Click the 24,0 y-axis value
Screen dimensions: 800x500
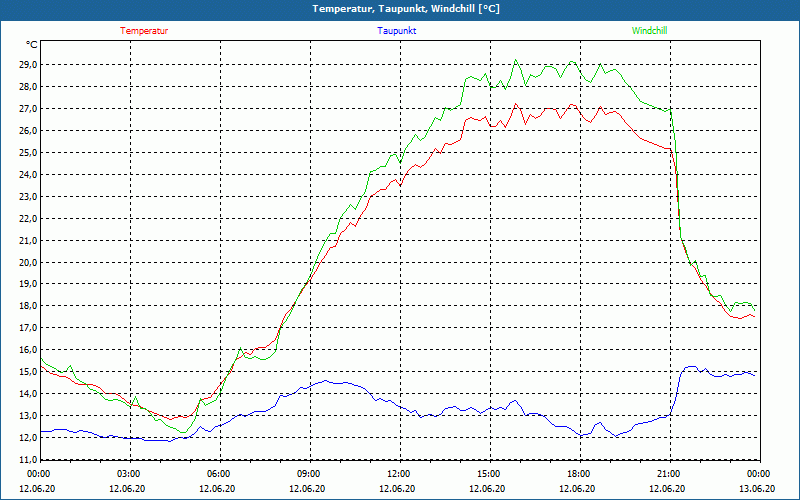pyautogui.click(x=29, y=174)
